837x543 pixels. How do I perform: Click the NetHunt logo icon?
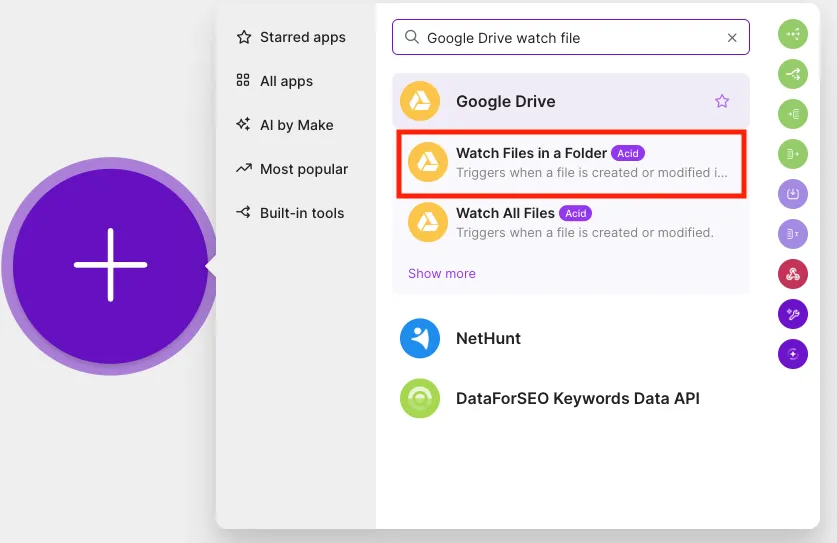point(420,338)
